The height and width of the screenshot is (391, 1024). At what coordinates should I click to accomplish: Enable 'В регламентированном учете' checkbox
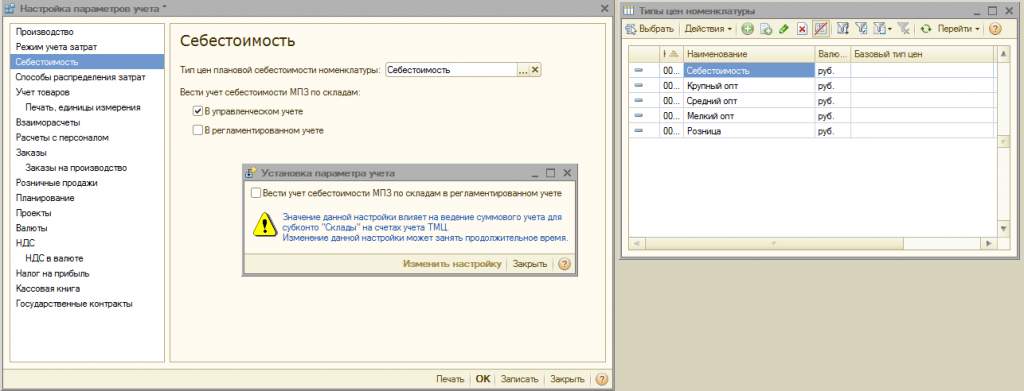point(198,130)
